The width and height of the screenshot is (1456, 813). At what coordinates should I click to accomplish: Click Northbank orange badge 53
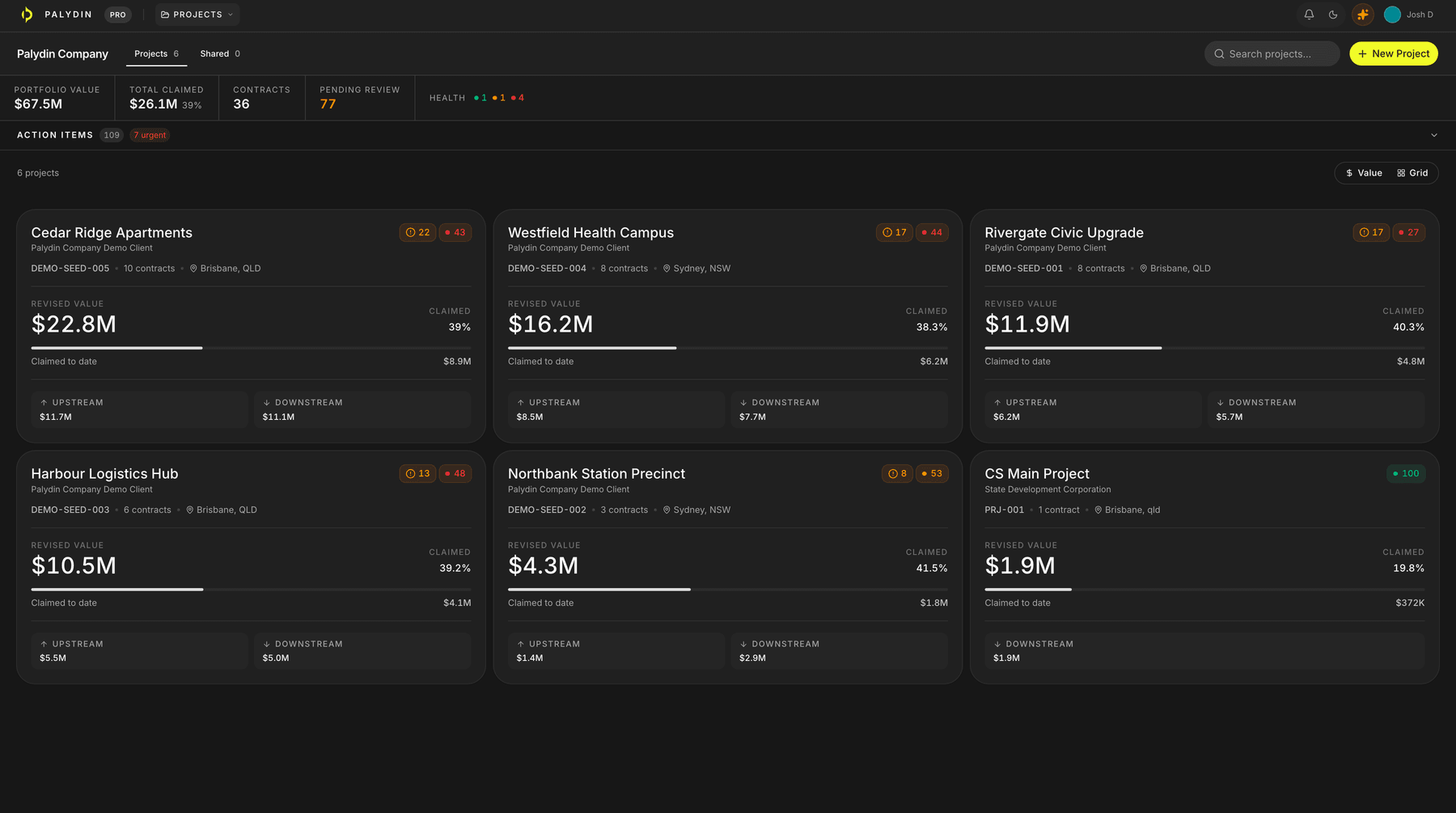pos(932,473)
